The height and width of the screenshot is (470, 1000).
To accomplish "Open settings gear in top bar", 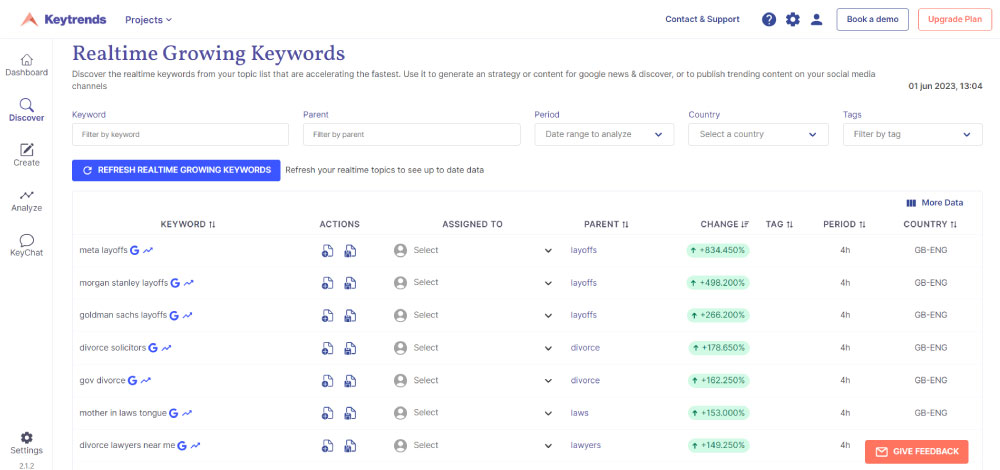I will click(x=793, y=20).
